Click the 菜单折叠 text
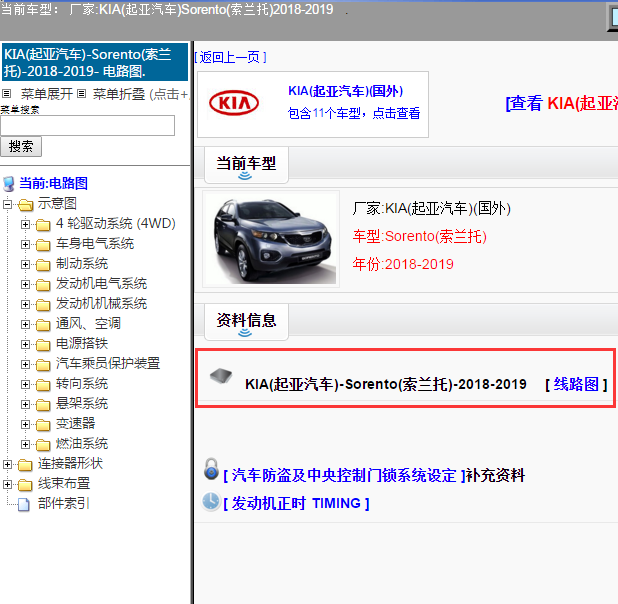This screenshot has width=618, height=604. [119, 94]
